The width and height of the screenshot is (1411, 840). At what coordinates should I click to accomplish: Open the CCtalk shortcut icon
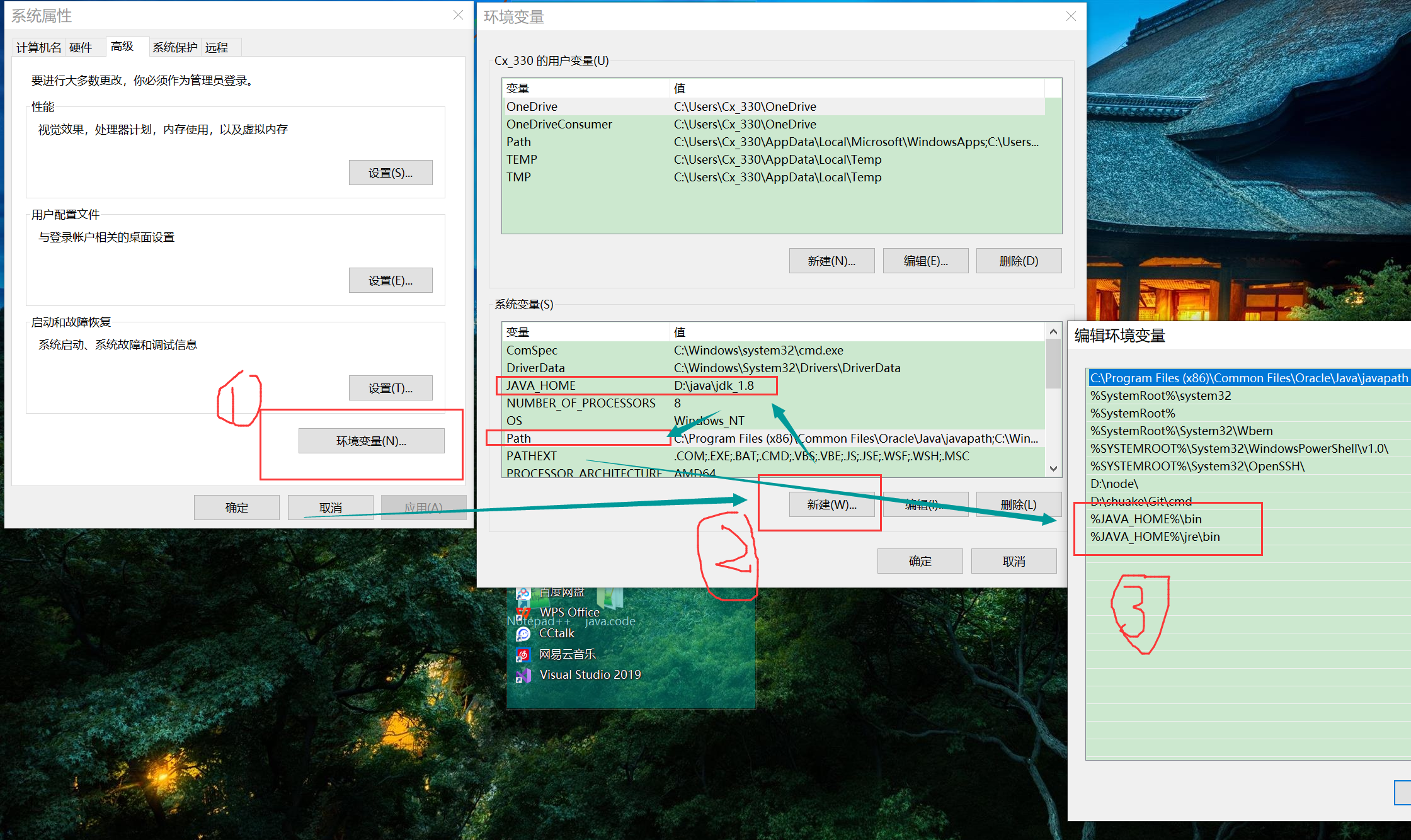pos(523,633)
